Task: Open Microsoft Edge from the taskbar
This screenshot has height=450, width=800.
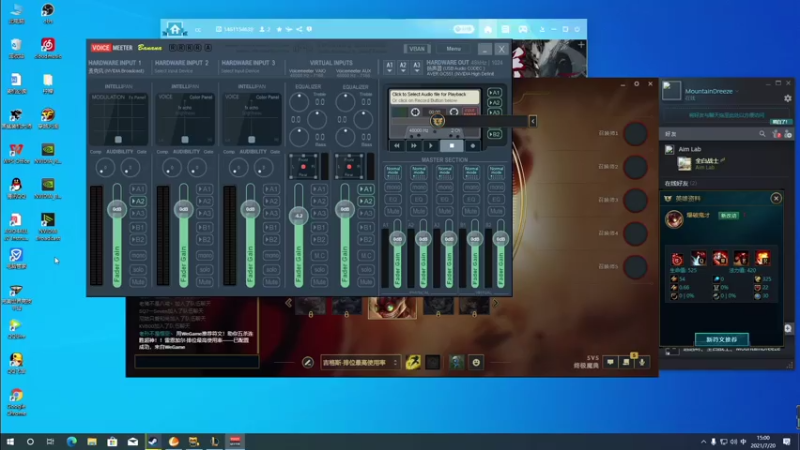Action: (71, 442)
